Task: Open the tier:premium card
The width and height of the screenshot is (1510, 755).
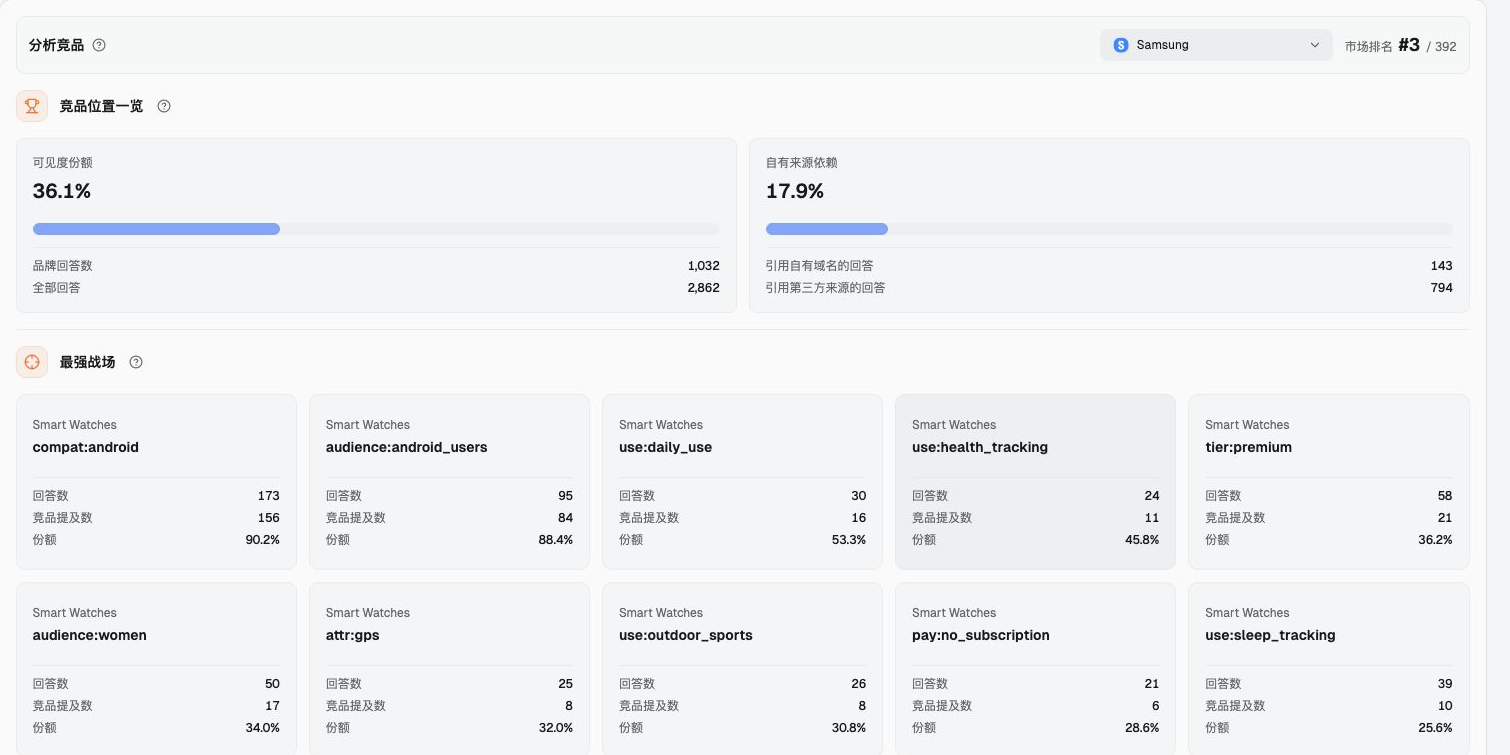Action: pyautogui.click(x=1329, y=482)
